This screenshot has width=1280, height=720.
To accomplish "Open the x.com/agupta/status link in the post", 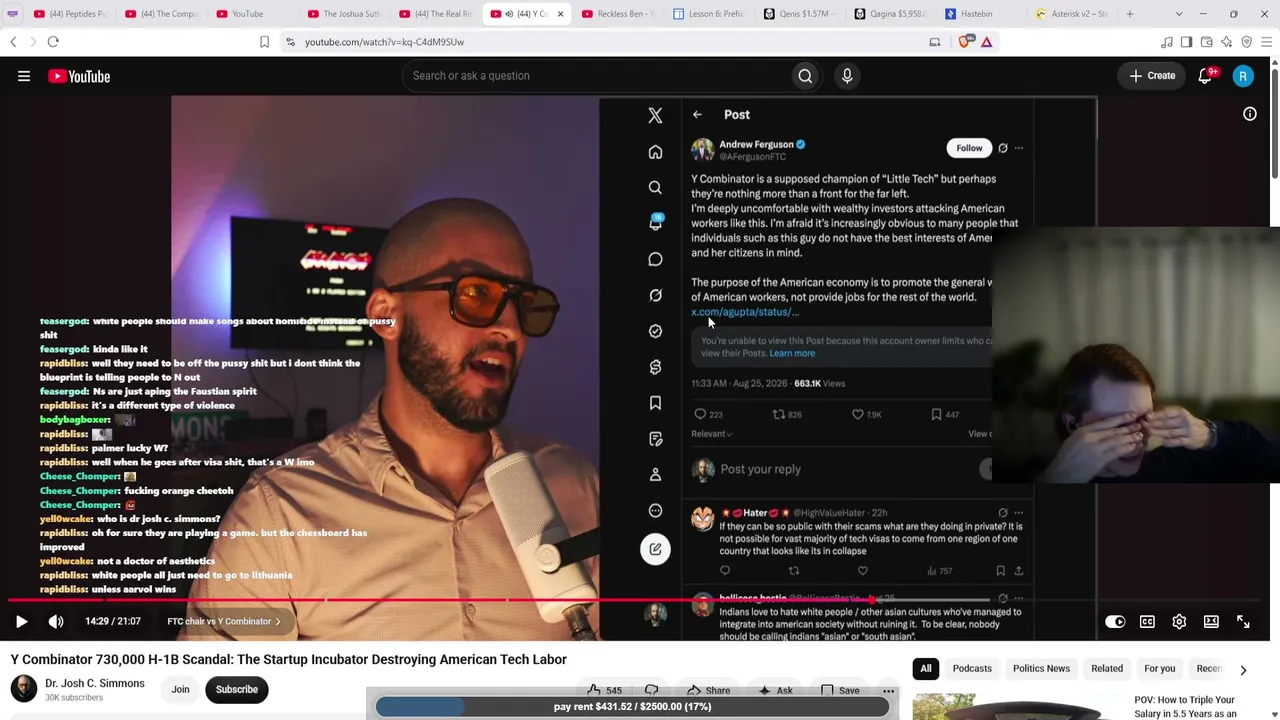I will click(745, 312).
